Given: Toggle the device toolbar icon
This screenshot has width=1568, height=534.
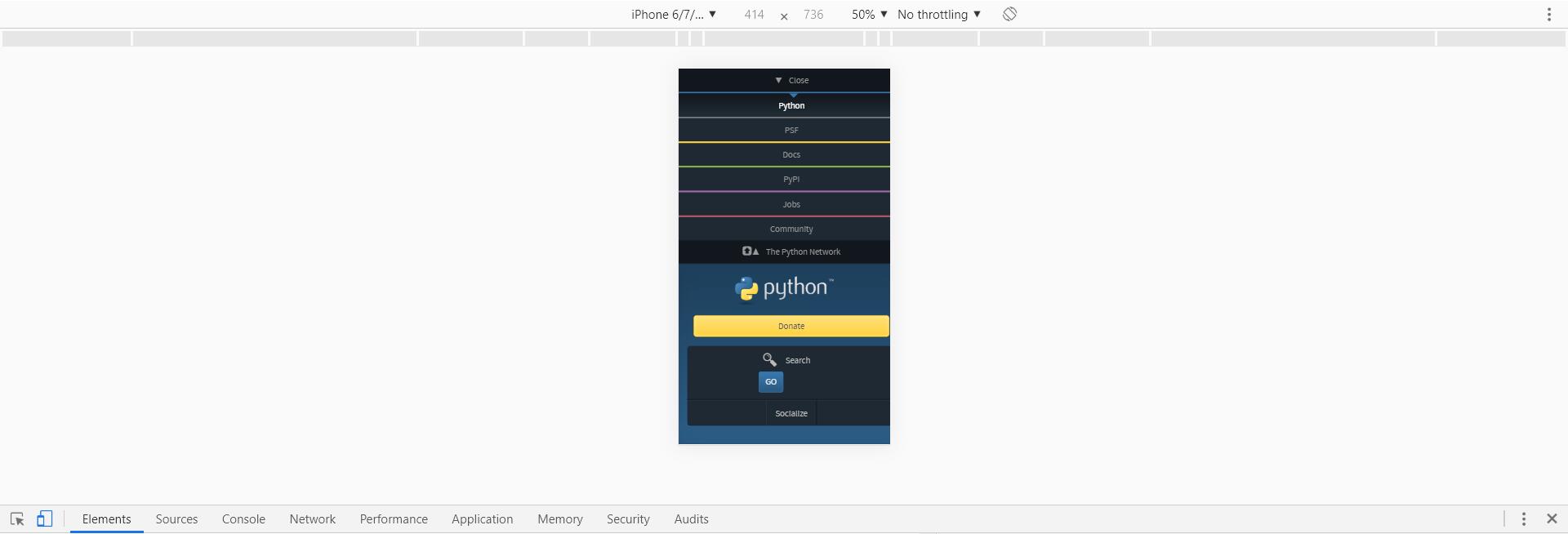Looking at the screenshot, I should (45, 518).
